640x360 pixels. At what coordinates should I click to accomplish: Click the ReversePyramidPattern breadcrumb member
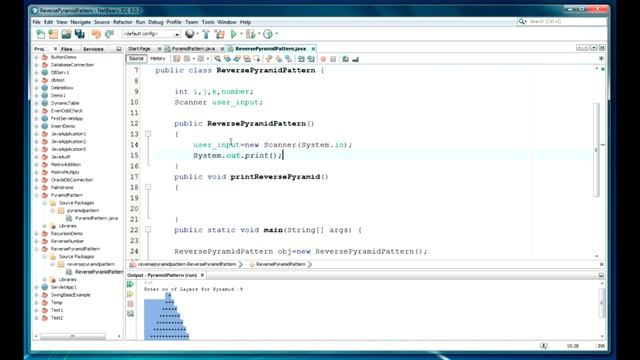point(281,264)
